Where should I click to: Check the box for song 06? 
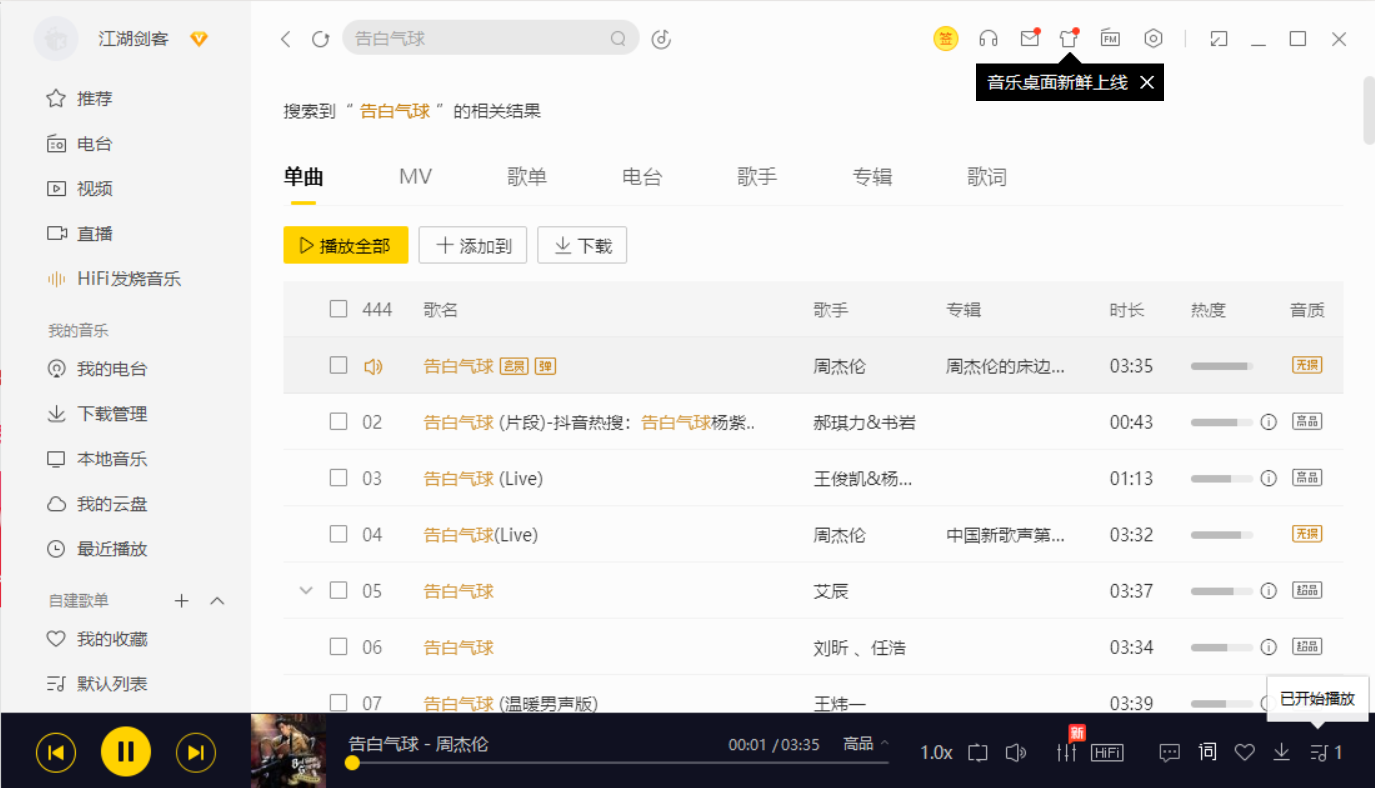click(x=338, y=646)
